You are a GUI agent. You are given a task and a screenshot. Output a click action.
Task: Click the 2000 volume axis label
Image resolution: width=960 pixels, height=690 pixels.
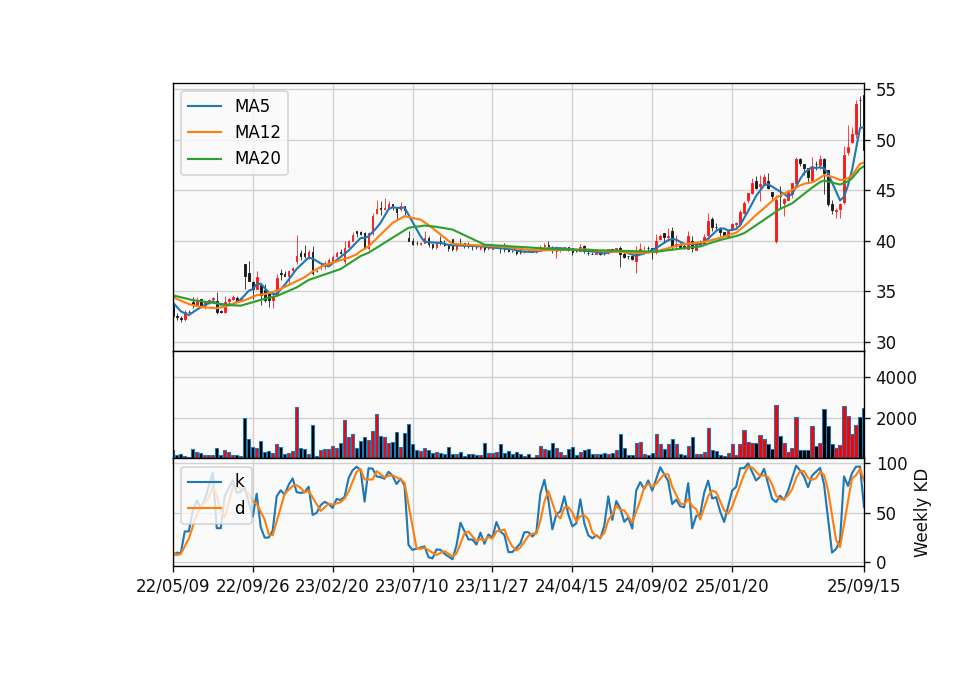896,419
